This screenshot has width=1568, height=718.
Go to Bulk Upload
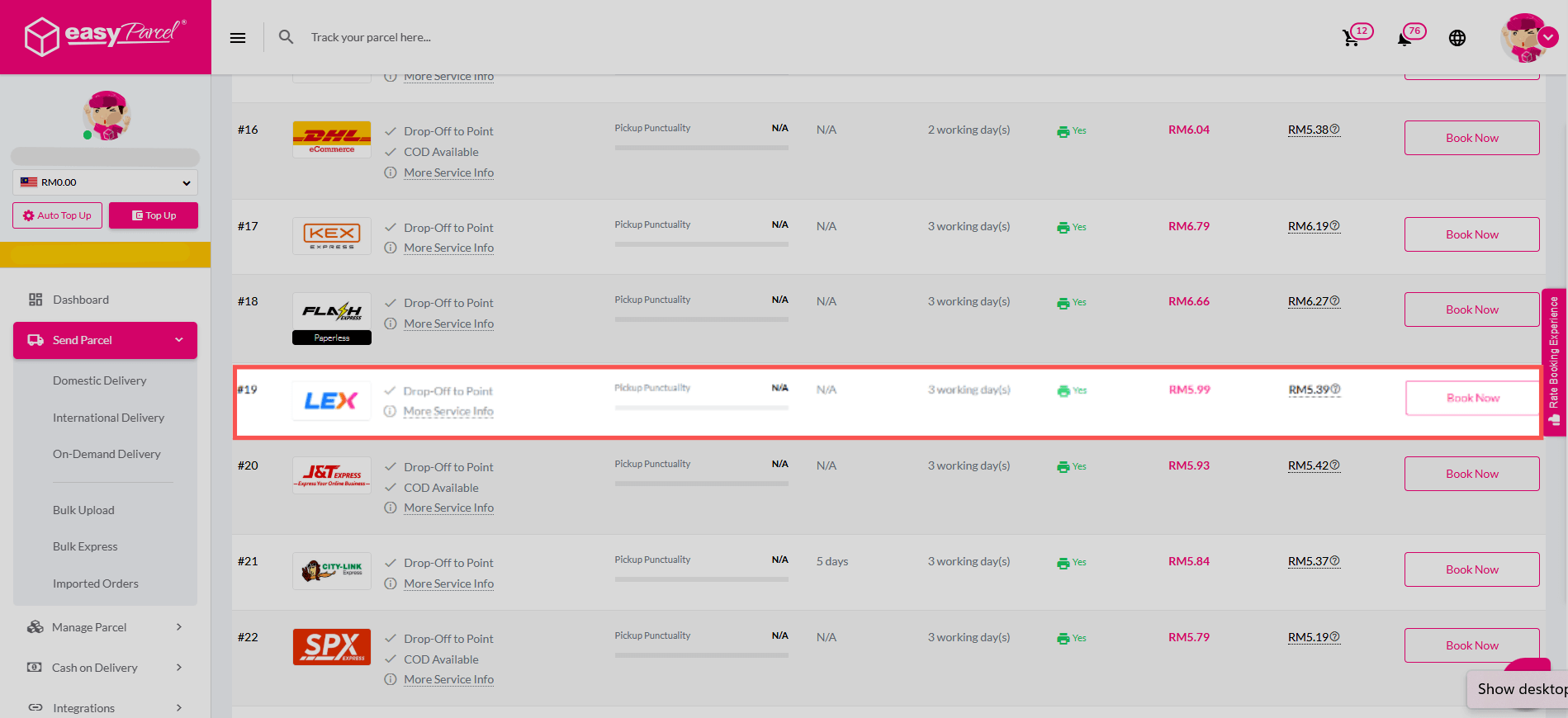click(83, 510)
